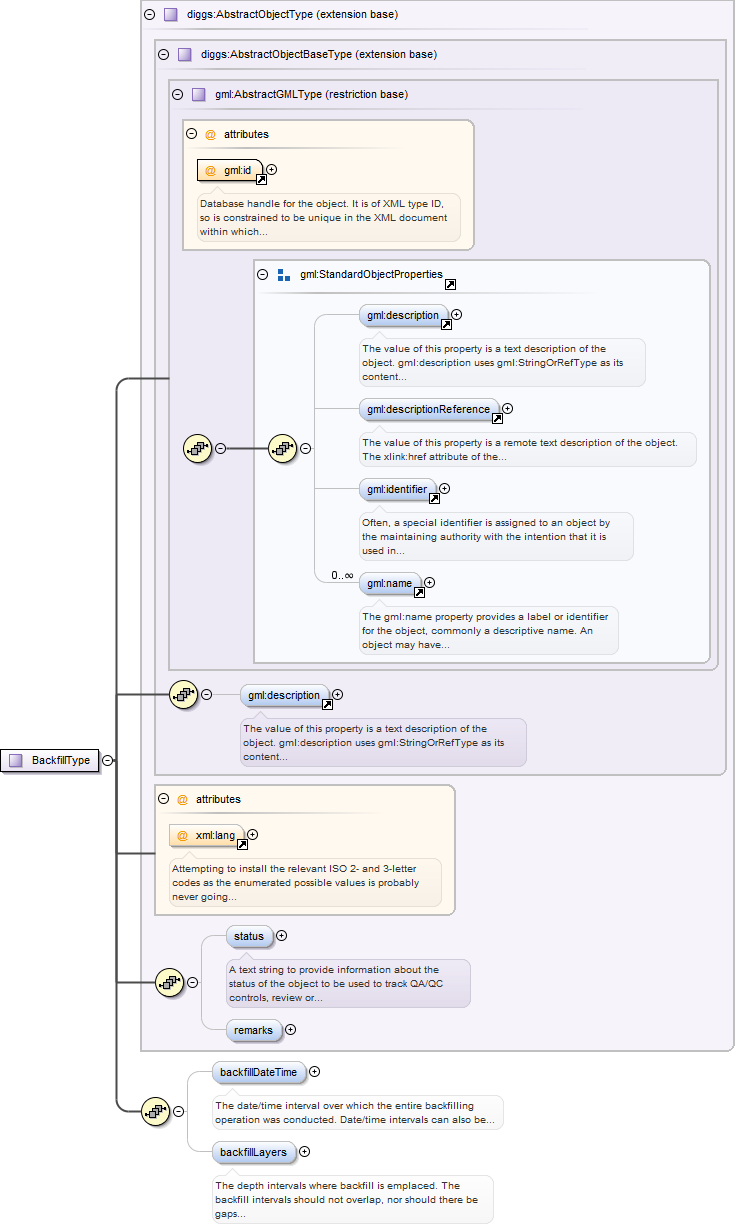Click the purple type icon in BackfillType

point(16,761)
